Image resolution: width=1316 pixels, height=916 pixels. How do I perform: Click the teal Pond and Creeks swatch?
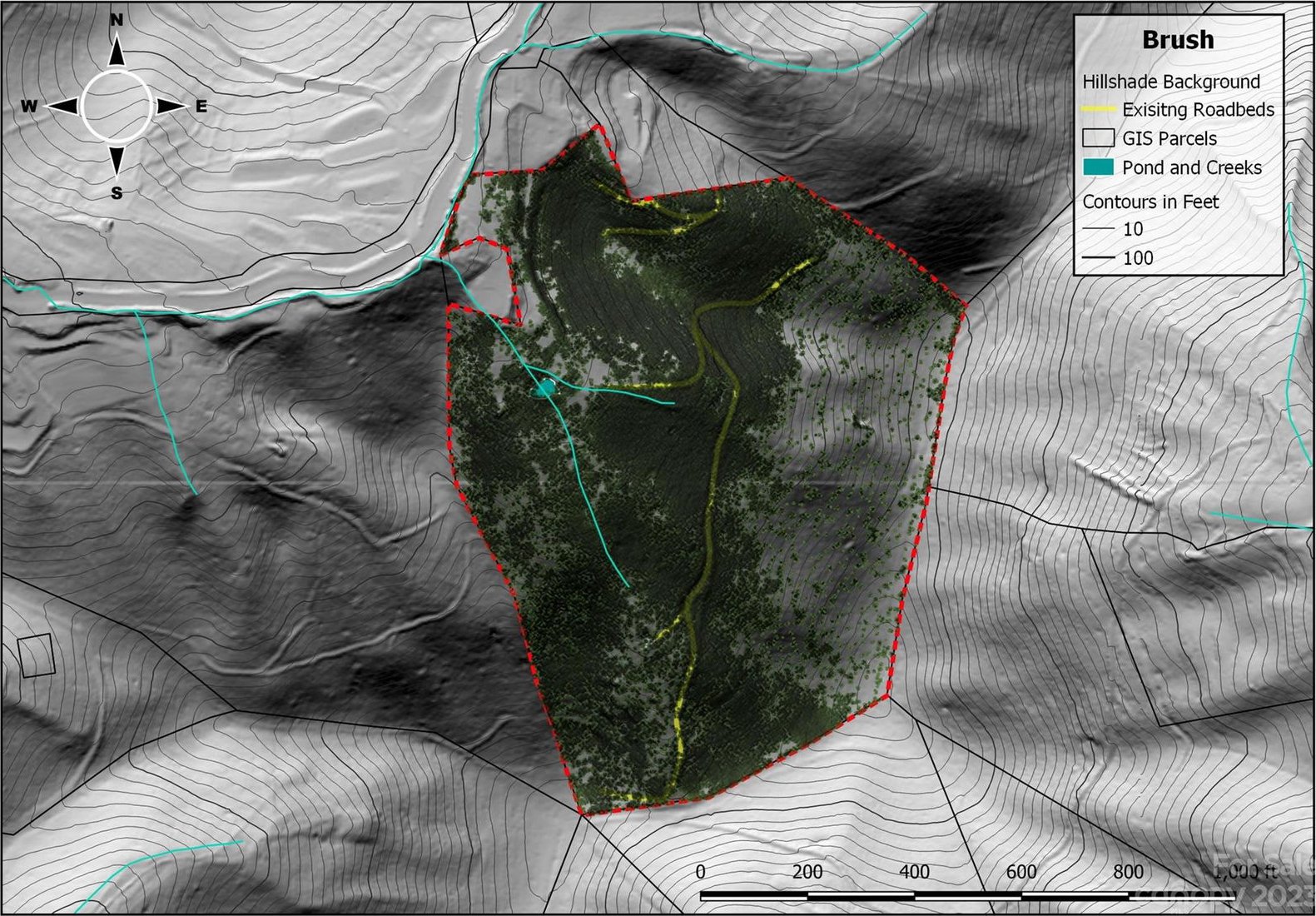click(1098, 167)
